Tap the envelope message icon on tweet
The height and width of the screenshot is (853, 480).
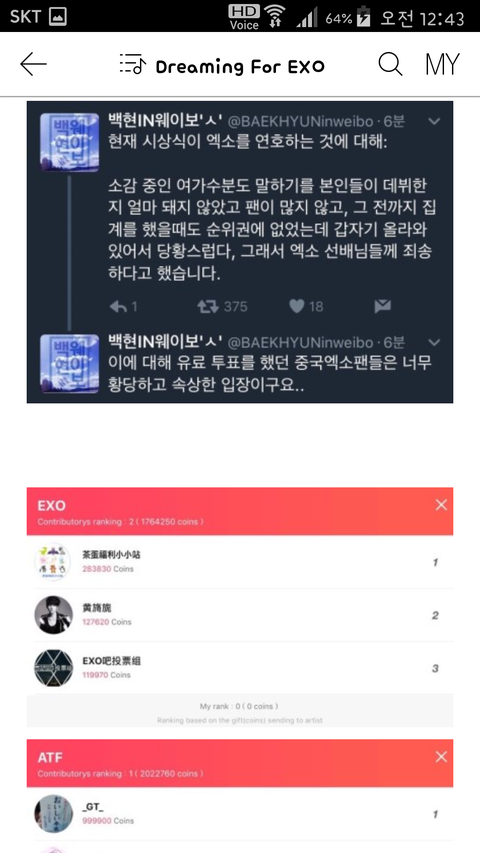pyautogui.click(x=383, y=307)
